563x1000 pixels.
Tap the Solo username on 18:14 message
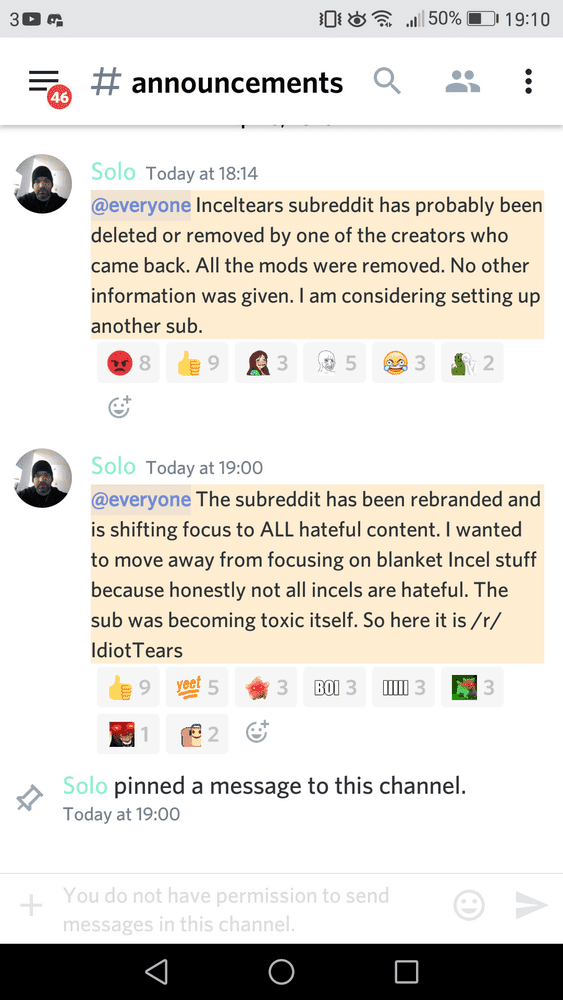[113, 172]
